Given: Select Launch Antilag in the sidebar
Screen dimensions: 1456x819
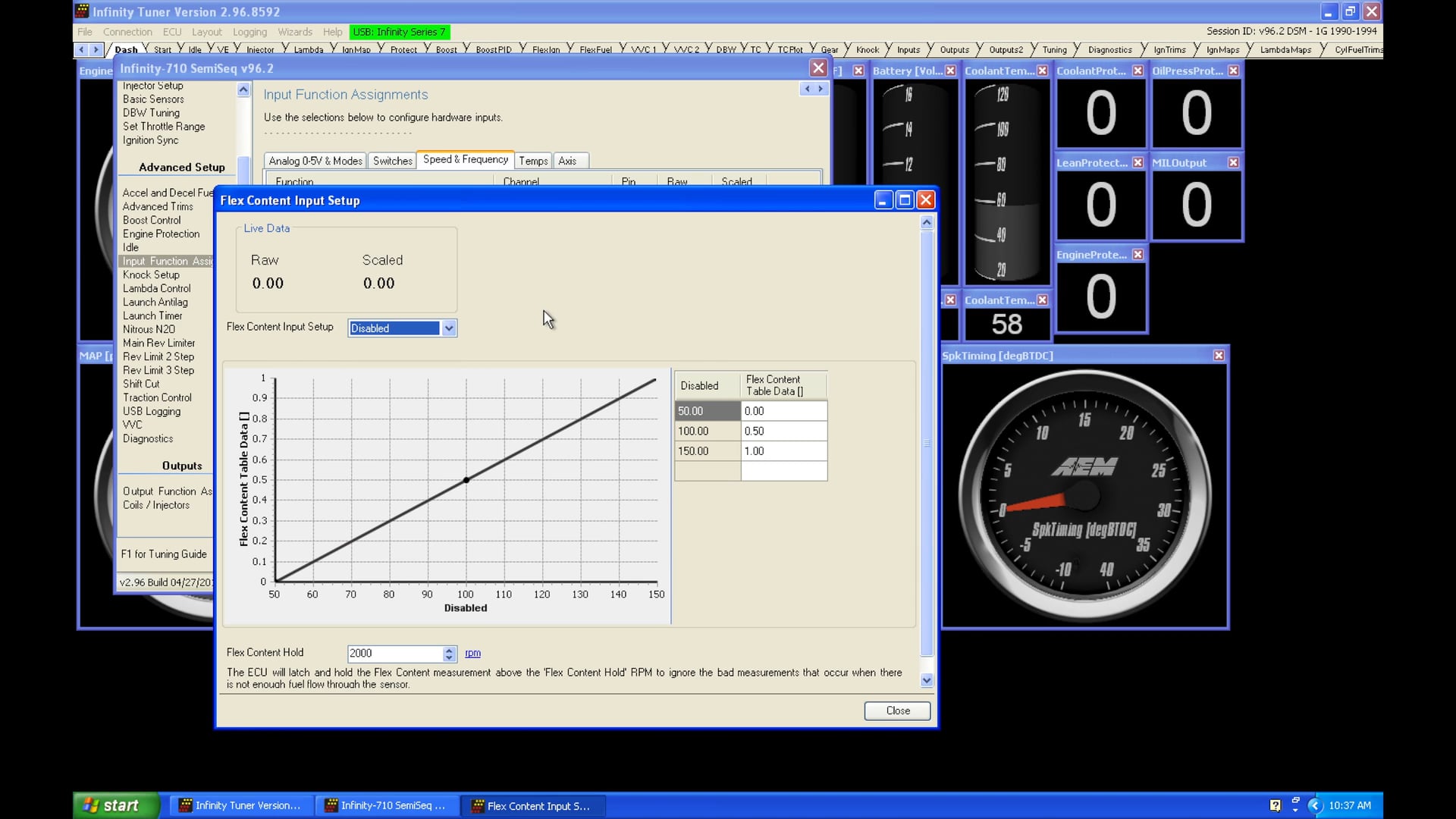Looking at the screenshot, I should (x=155, y=302).
